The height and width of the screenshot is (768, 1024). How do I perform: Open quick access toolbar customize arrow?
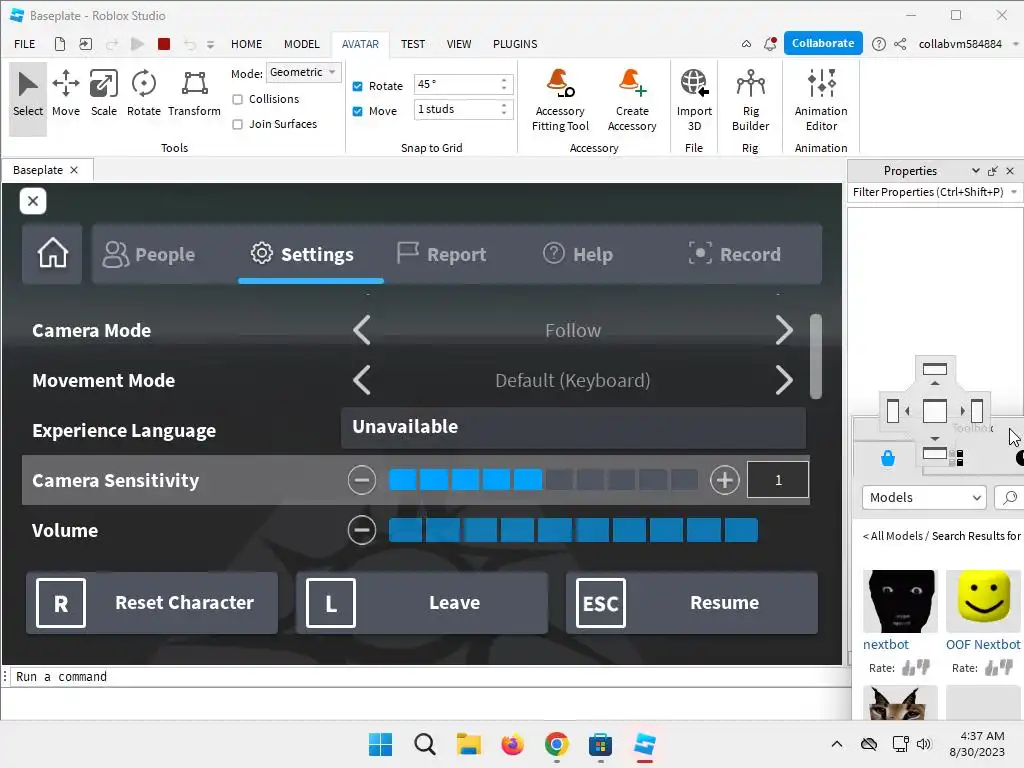(x=210, y=44)
